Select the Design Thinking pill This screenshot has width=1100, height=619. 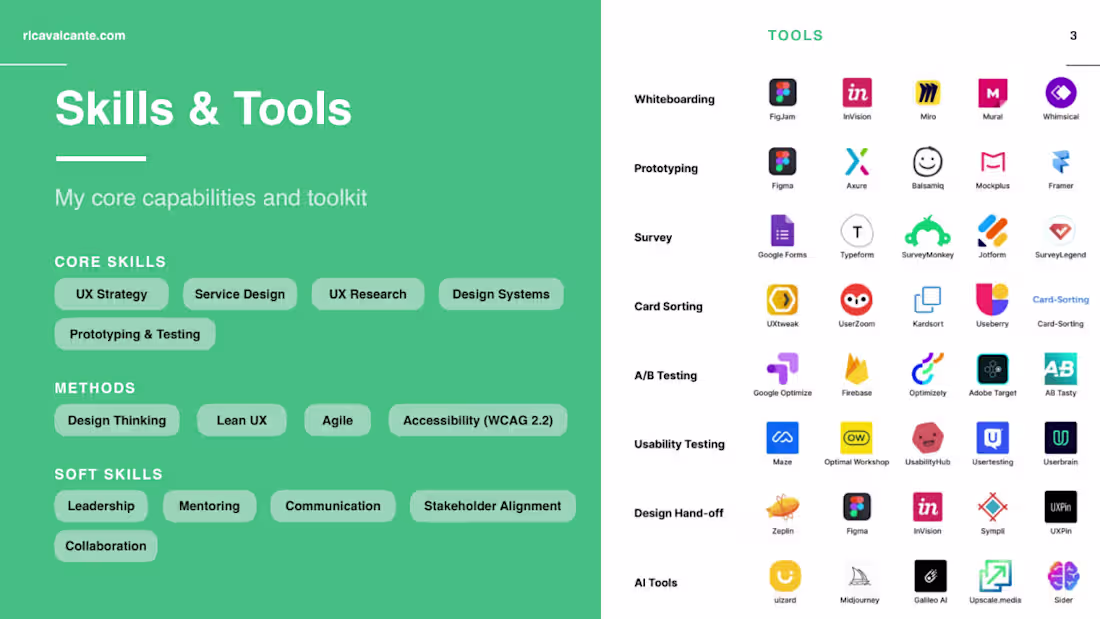click(x=117, y=420)
